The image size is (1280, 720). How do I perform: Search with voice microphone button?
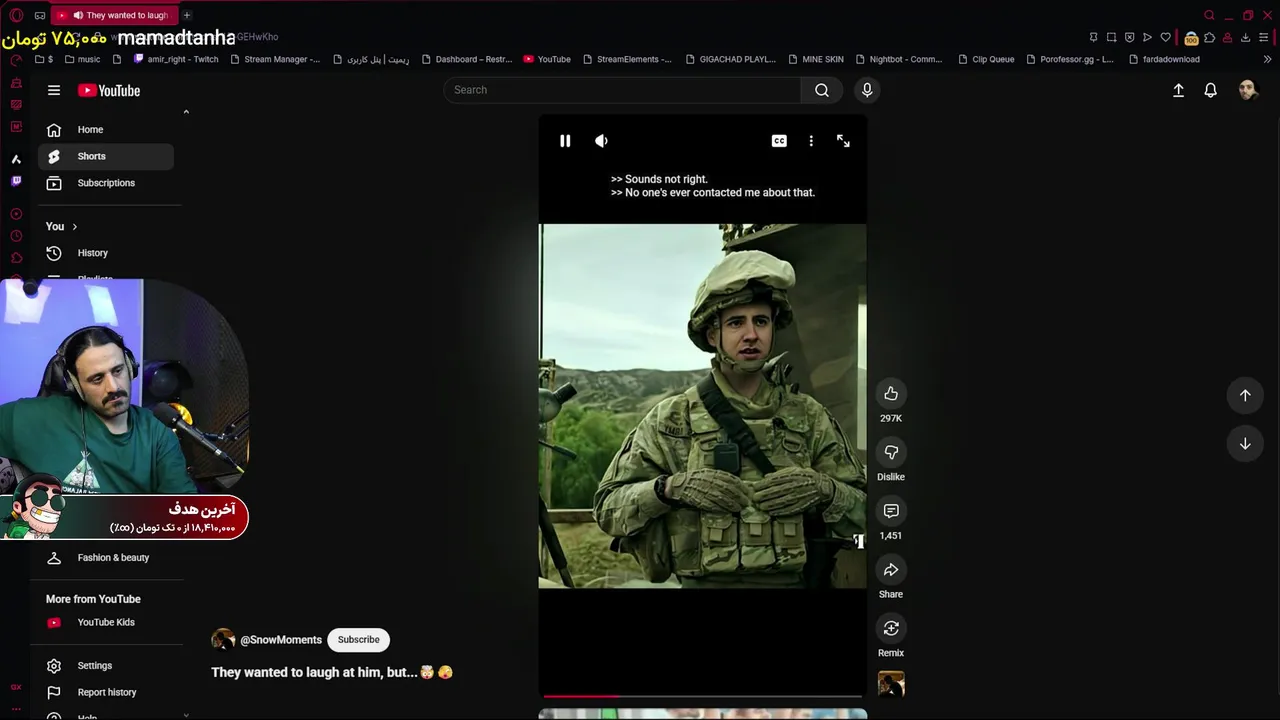coord(867,90)
